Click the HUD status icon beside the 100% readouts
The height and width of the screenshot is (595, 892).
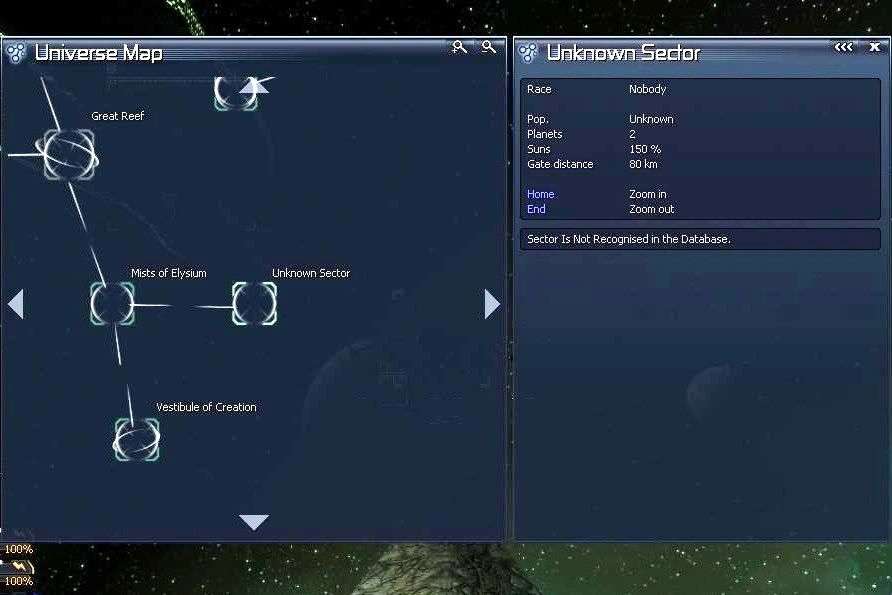point(22,566)
